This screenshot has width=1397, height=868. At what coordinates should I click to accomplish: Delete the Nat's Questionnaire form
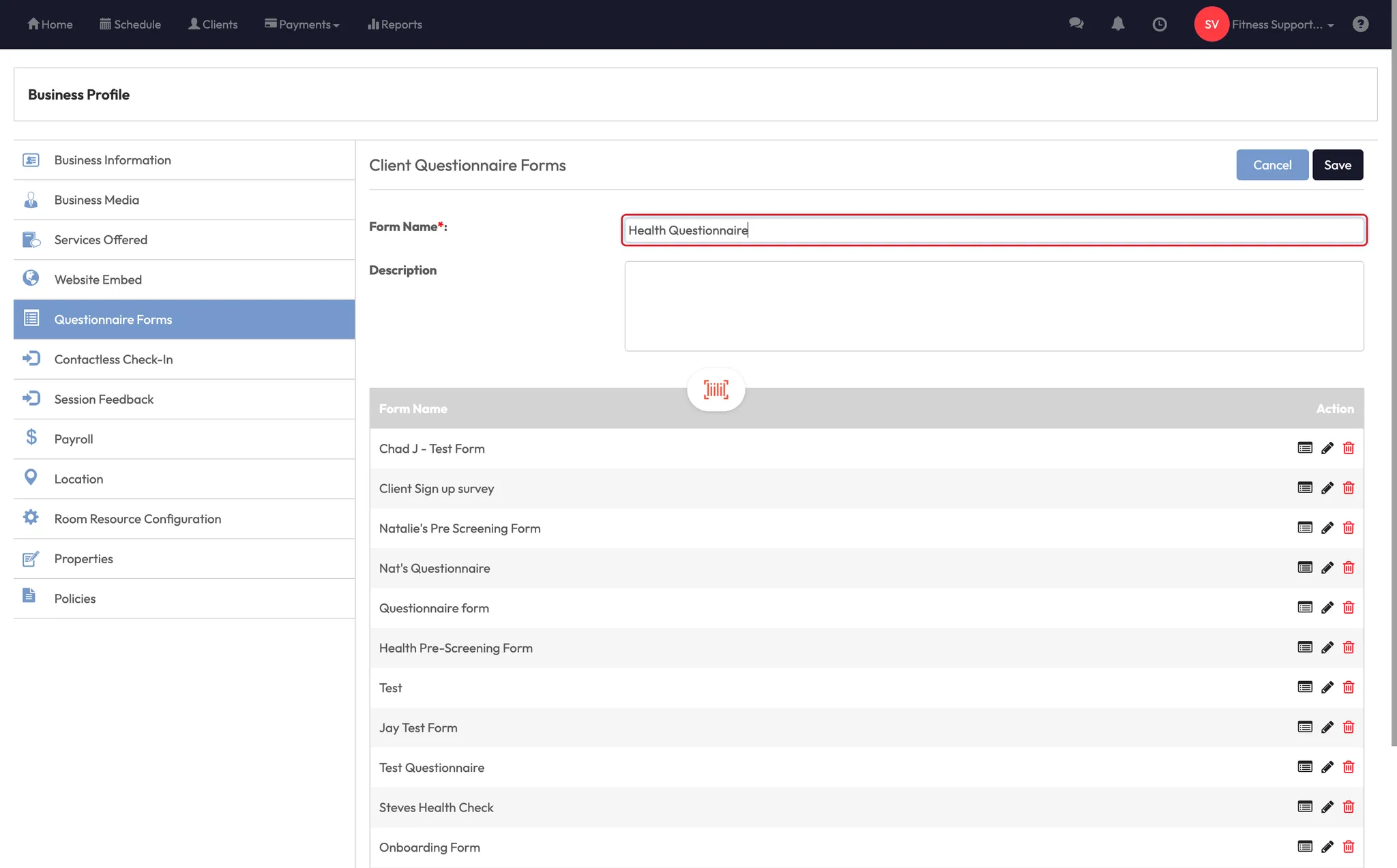pos(1348,568)
